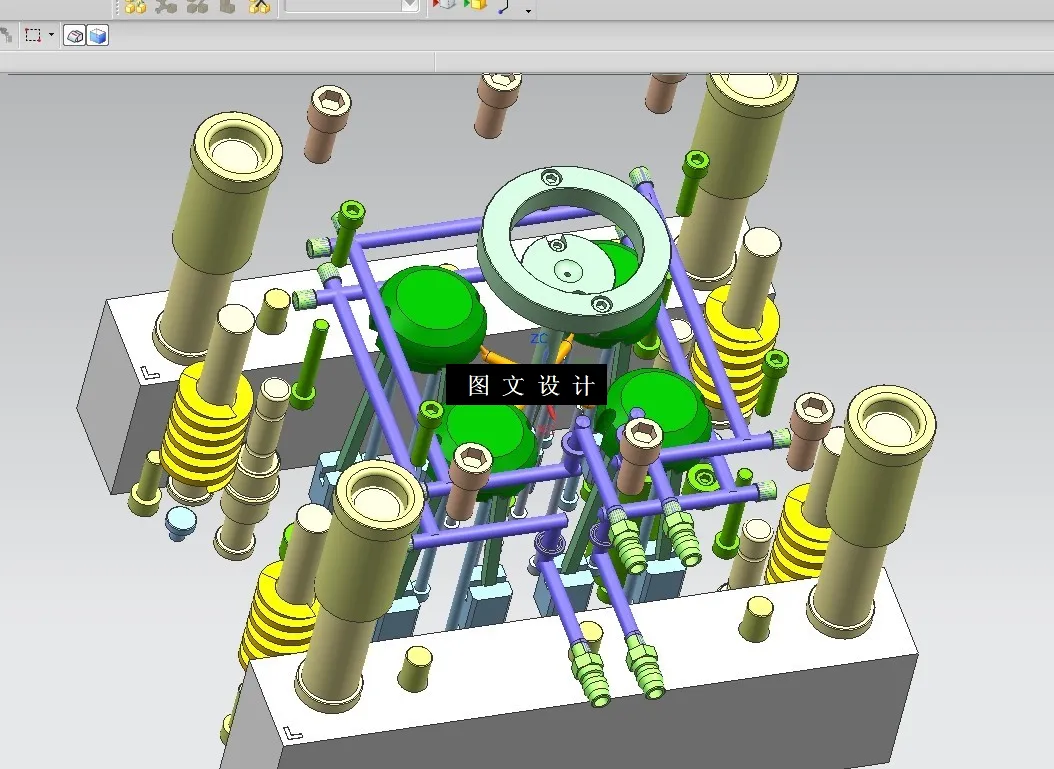The width and height of the screenshot is (1054, 769).
Task: Click the leftmost gray tool icon on second toolbar row
Action: pyautogui.click(x=8, y=35)
